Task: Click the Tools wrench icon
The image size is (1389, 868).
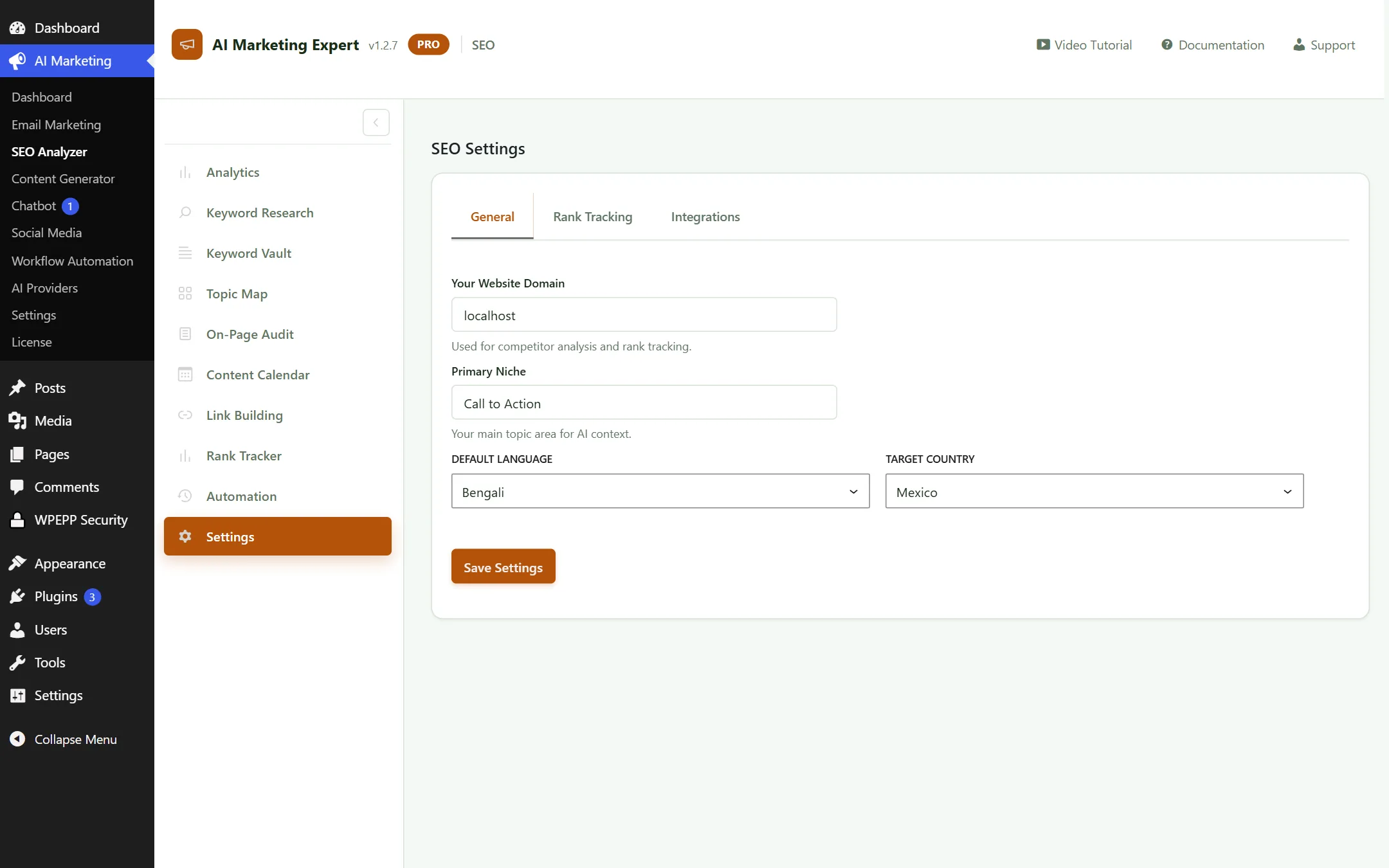Action: (17, 662)
